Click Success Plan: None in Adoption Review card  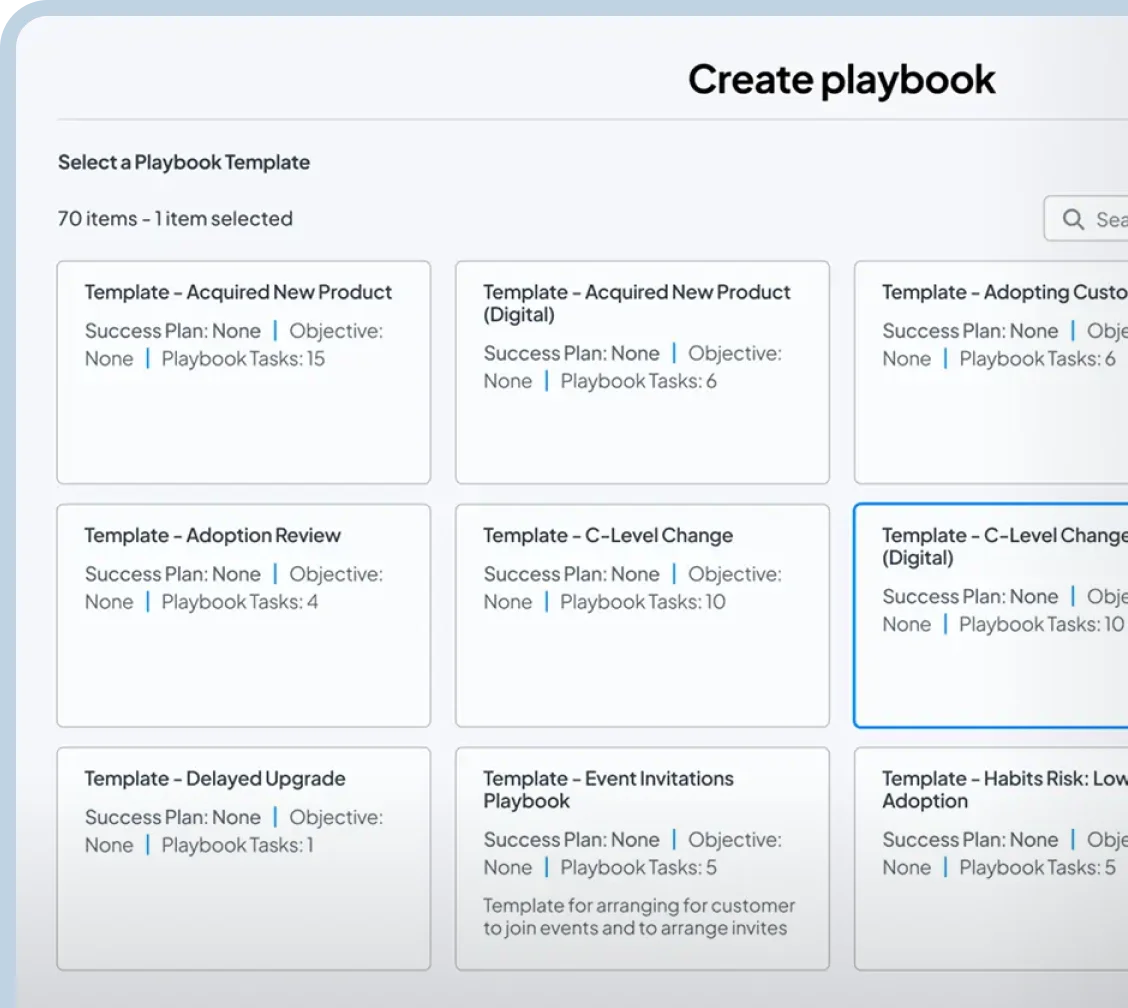pyautogui.click(x=172, y=574)
